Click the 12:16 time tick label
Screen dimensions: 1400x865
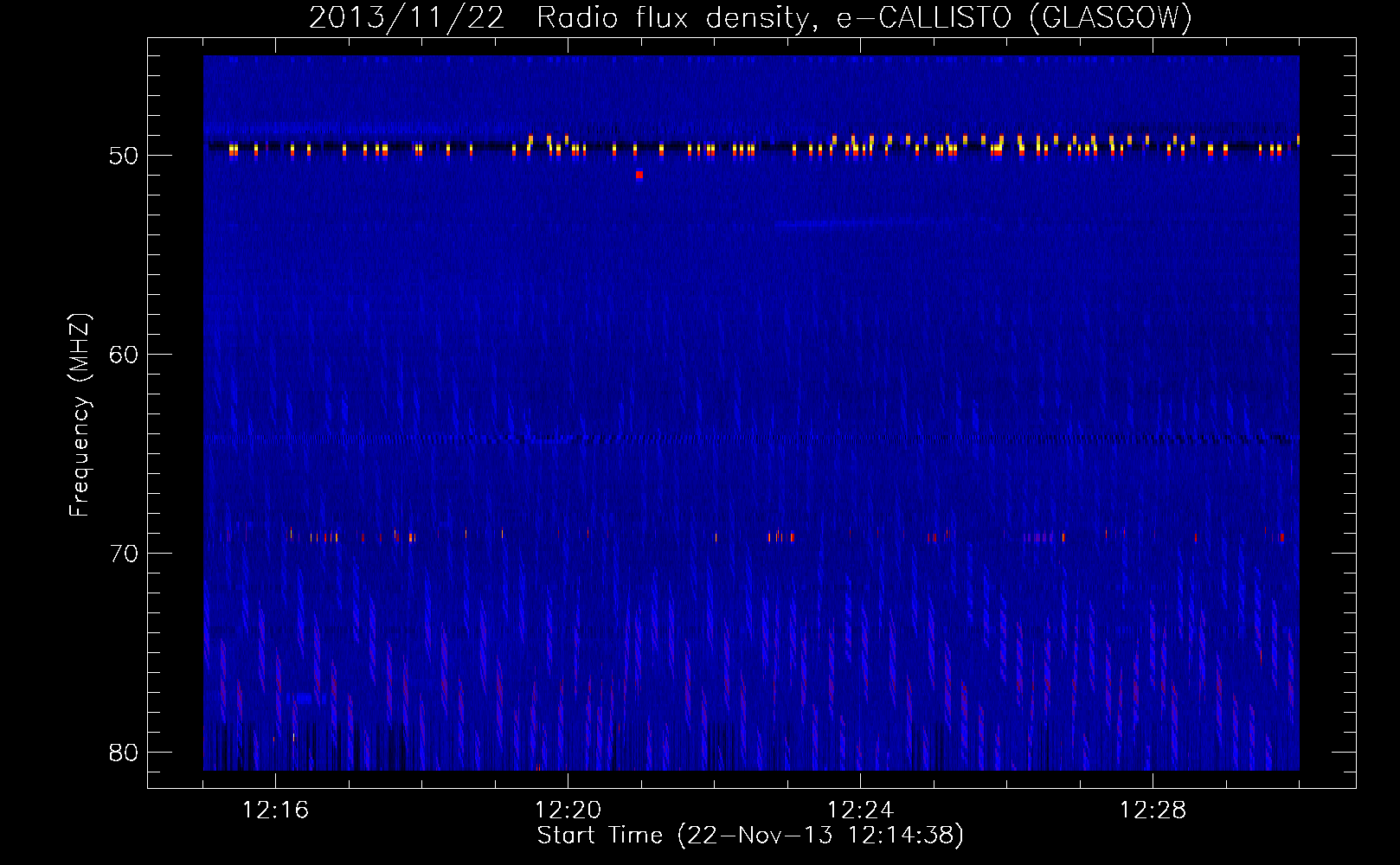(275, 811)
